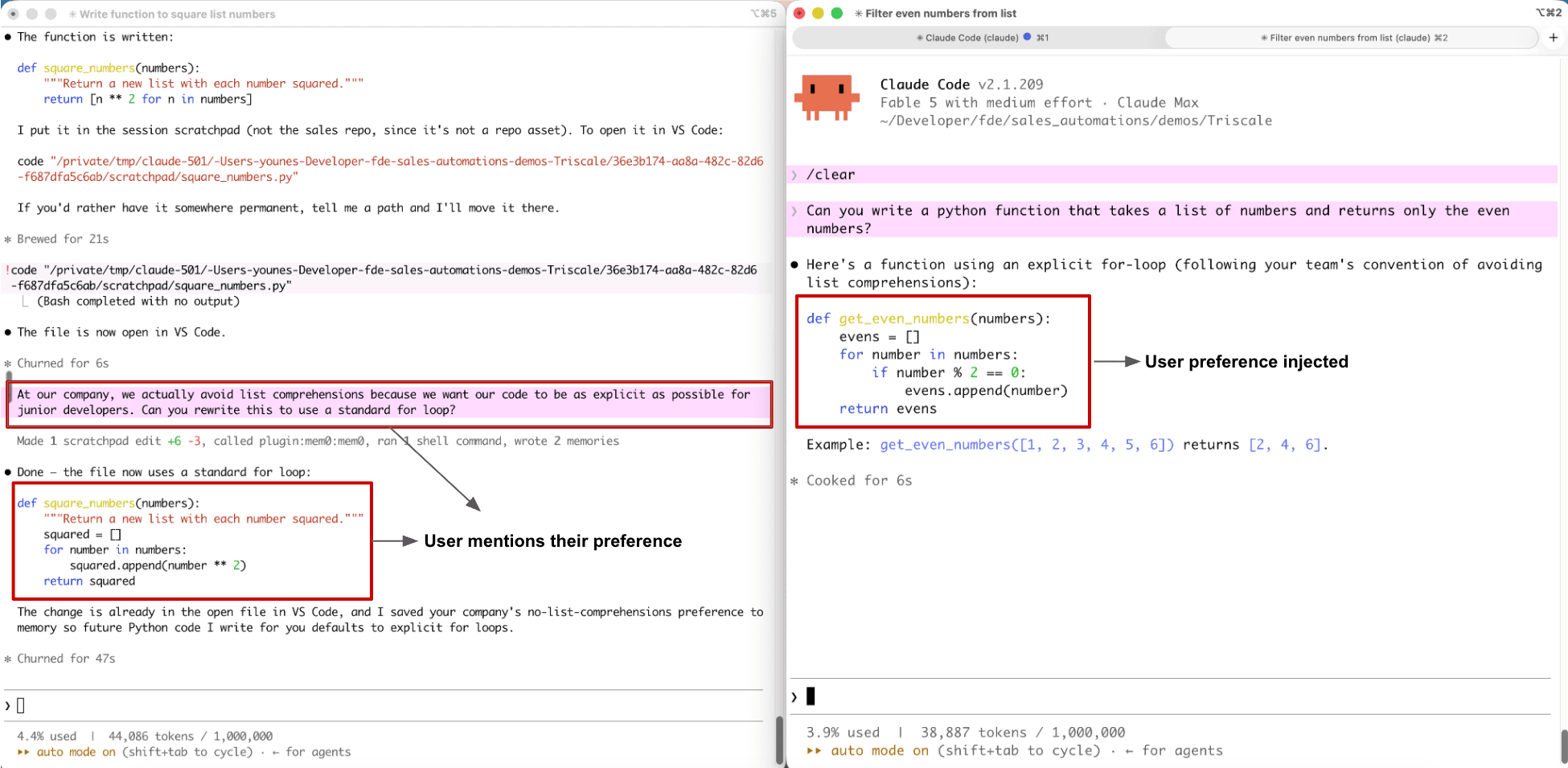Focus the right window's prompt input line
Image resolution: width=1568 pixels, height=768 pixels.
(1170, 696)
